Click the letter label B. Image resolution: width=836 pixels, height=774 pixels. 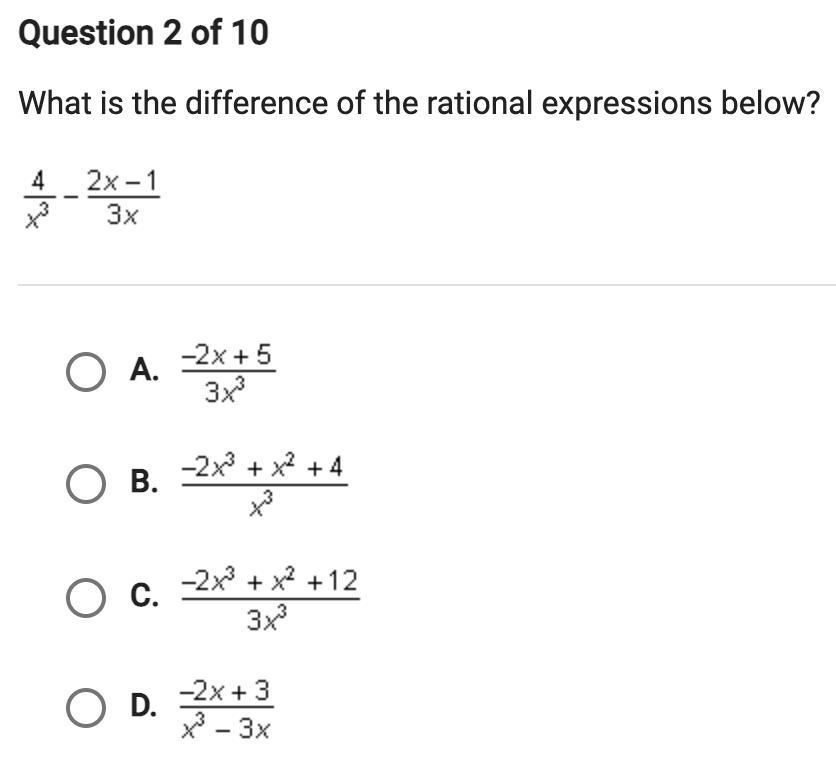[x=144, y=481]
